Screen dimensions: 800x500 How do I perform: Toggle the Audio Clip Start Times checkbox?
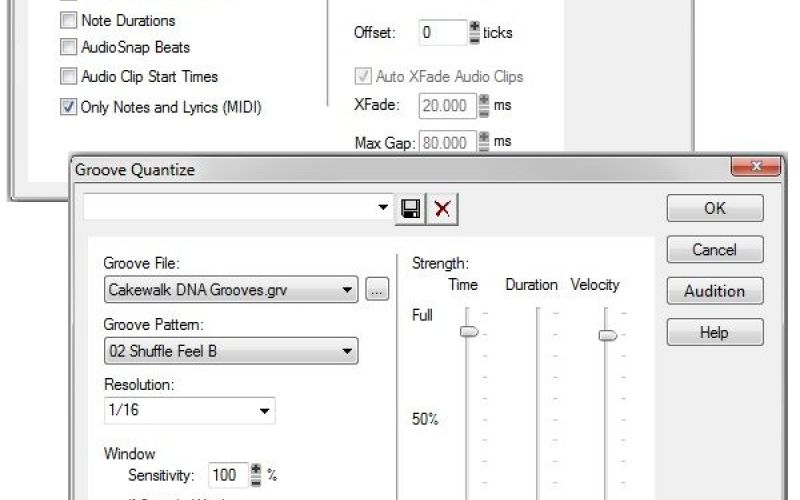(69, 76)
